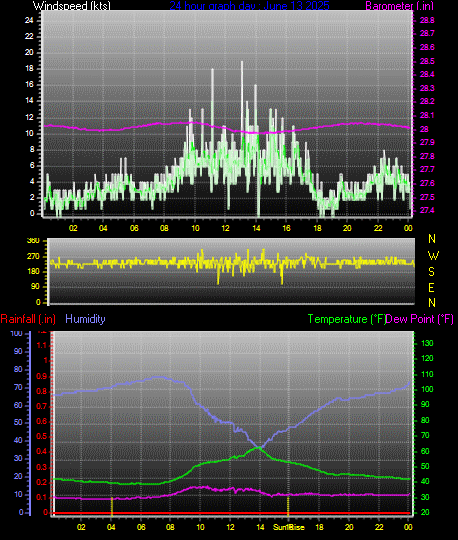Click the "Humidity" legend label
Viewport: 458px width, 540px height.
point(85,319)
